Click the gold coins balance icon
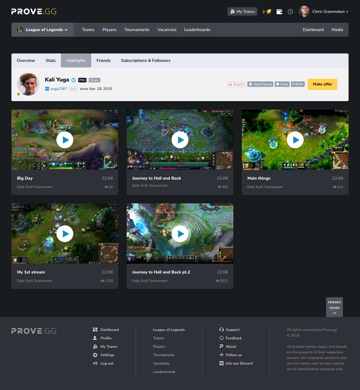Screen dimensions: 360x390 [x=269, y=12]
